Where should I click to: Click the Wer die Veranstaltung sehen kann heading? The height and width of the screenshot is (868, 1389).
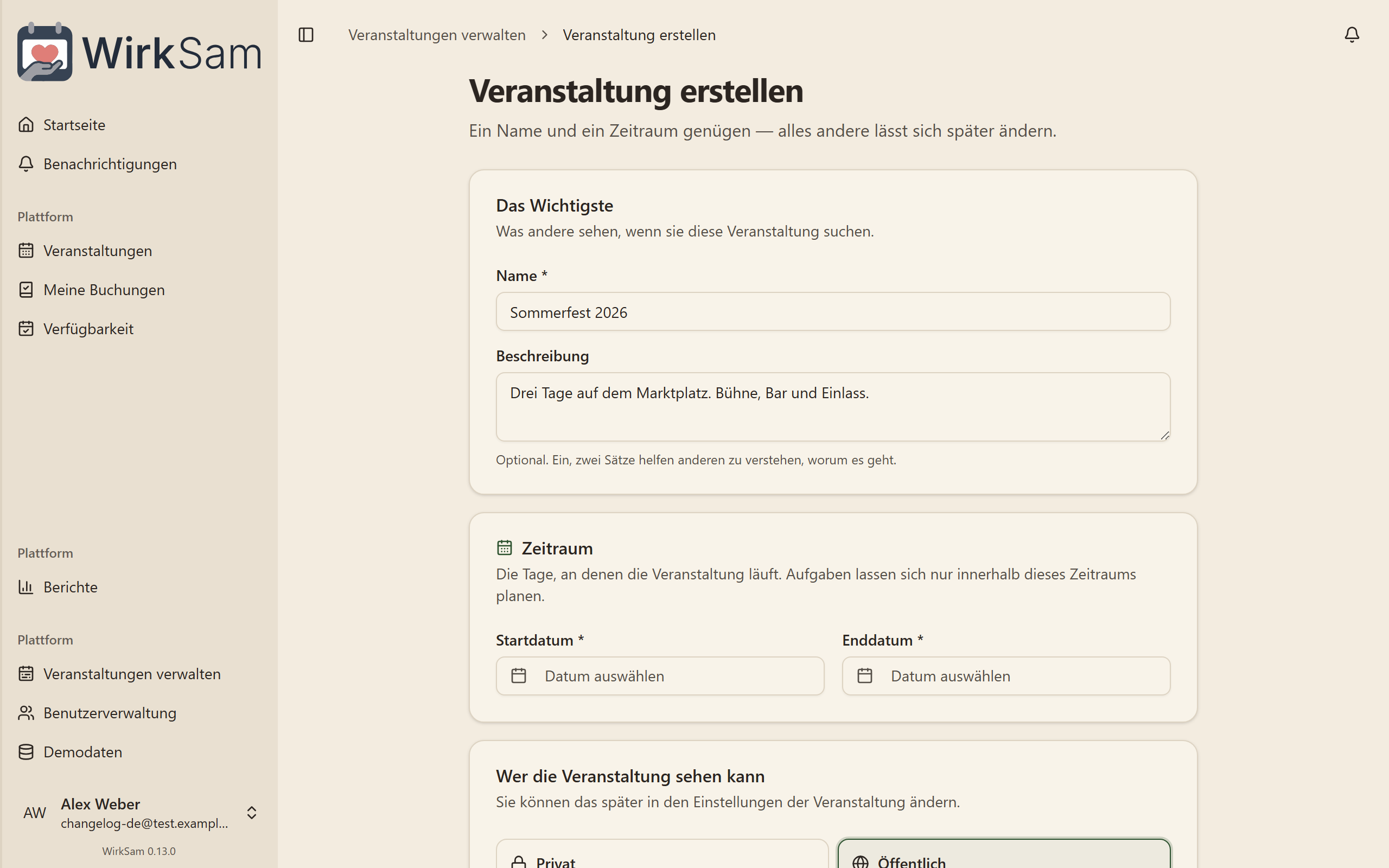(x=630, y=776)
